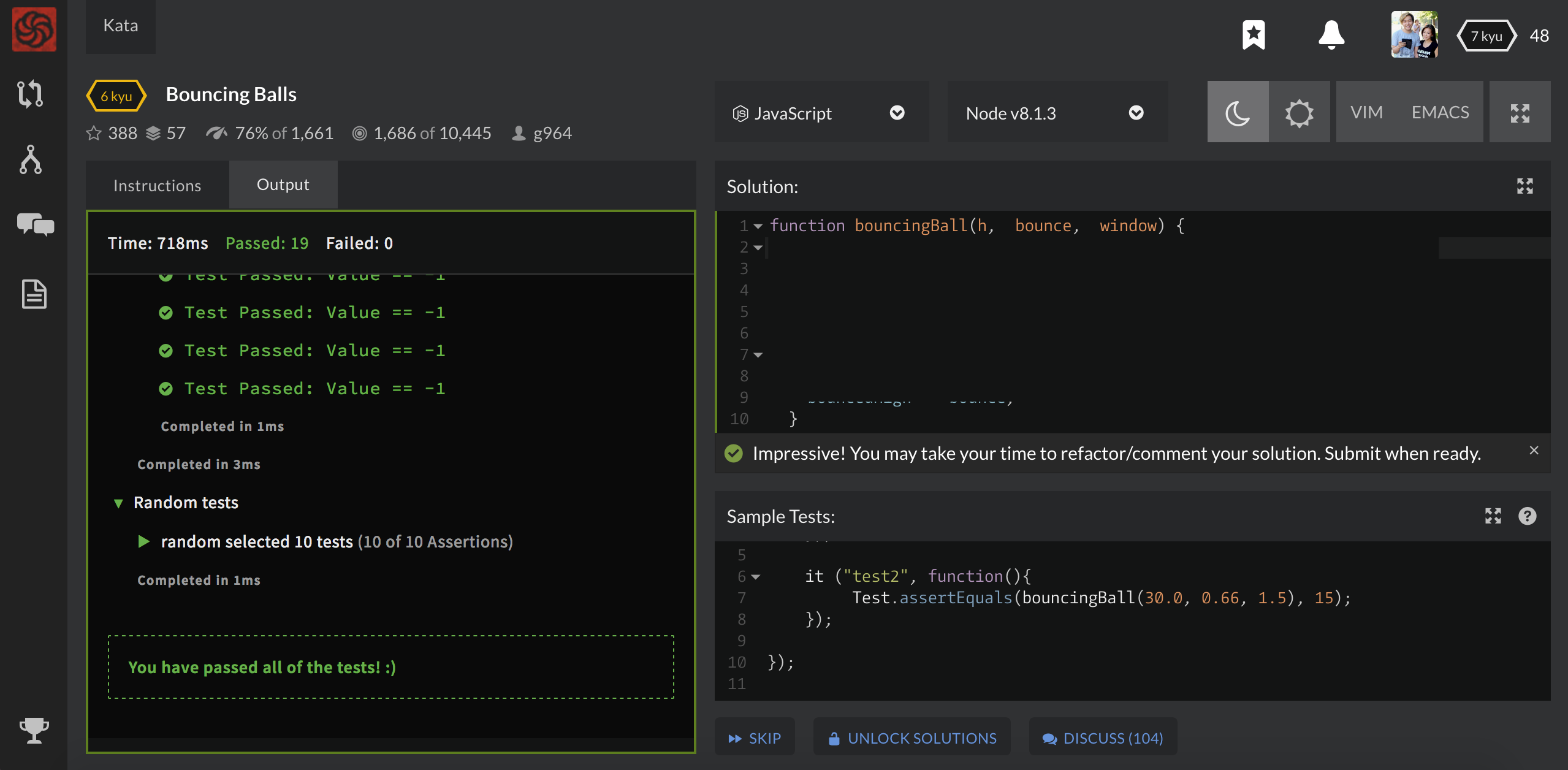This screenshot has width=1568, height=770.
Task: Show Sample Tests help question mark
Action: (1527, 516)
